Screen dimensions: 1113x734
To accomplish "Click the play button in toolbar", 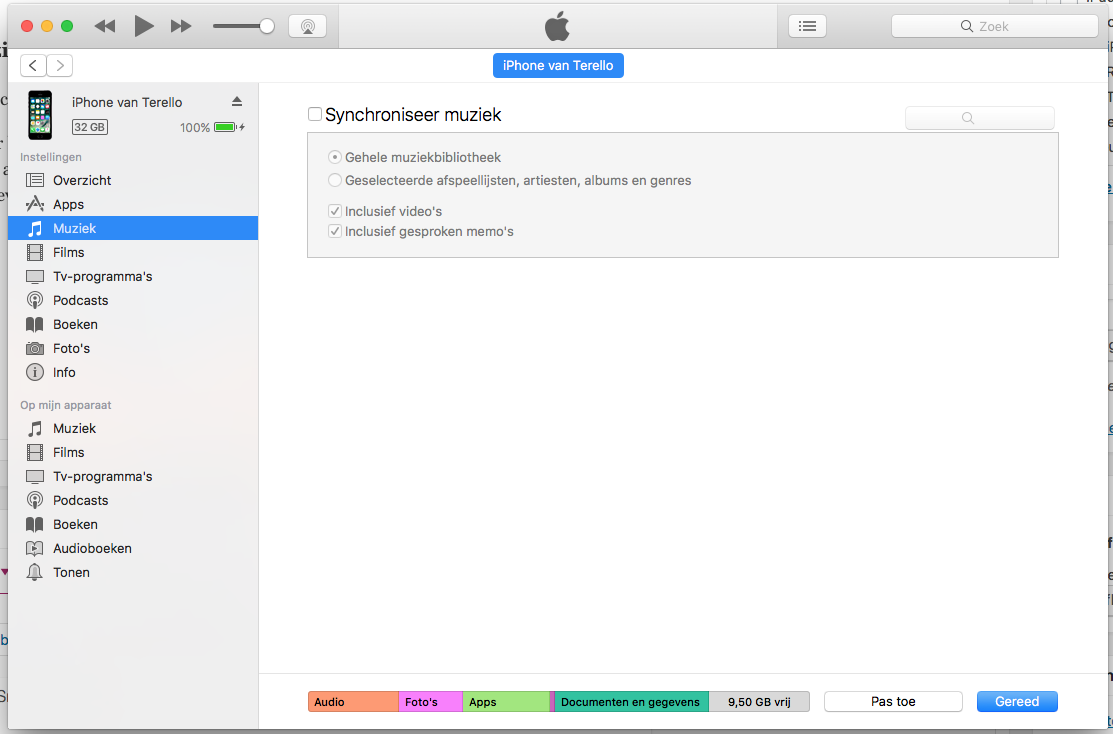I will click(x=144, y=26).
